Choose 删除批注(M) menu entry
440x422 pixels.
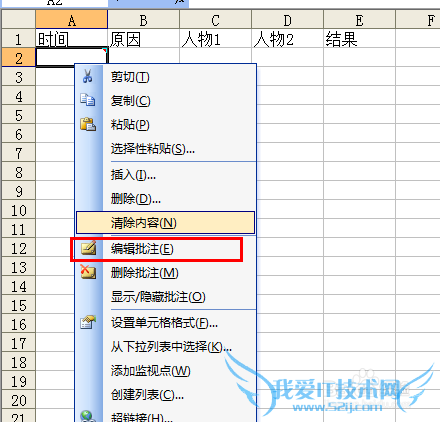pos(165,273)
